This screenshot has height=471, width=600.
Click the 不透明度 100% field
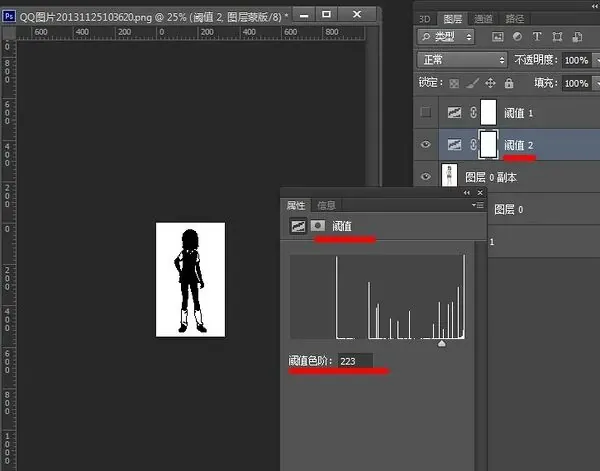coord(576,60)
